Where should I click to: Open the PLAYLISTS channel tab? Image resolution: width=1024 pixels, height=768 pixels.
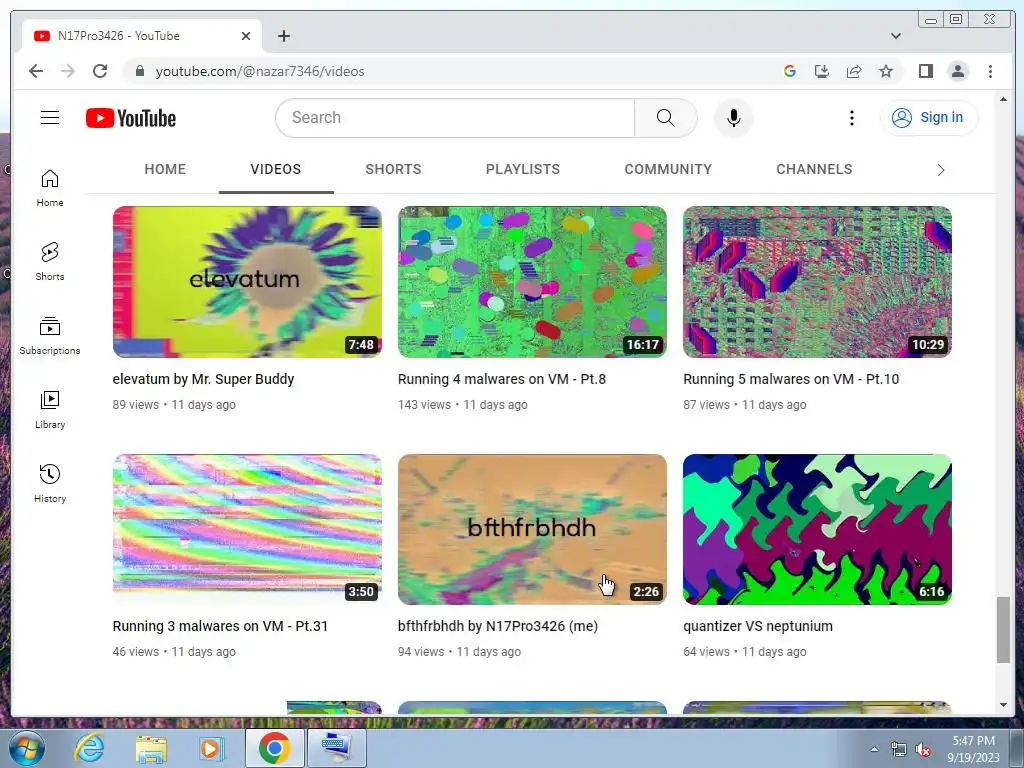pyautogui.click(x=522, y=169)
